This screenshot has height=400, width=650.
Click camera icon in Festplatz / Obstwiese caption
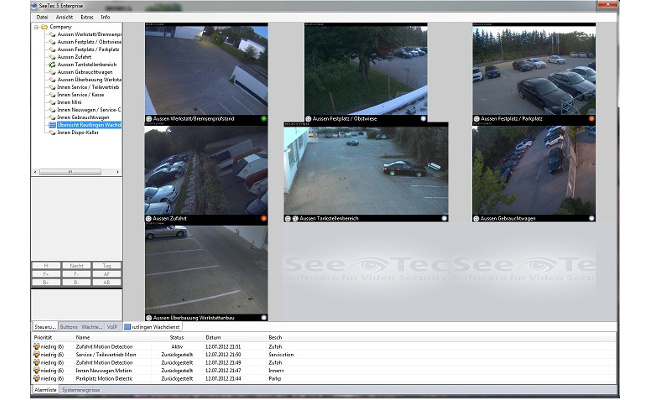pyautogui.click(x=308, y=119)
